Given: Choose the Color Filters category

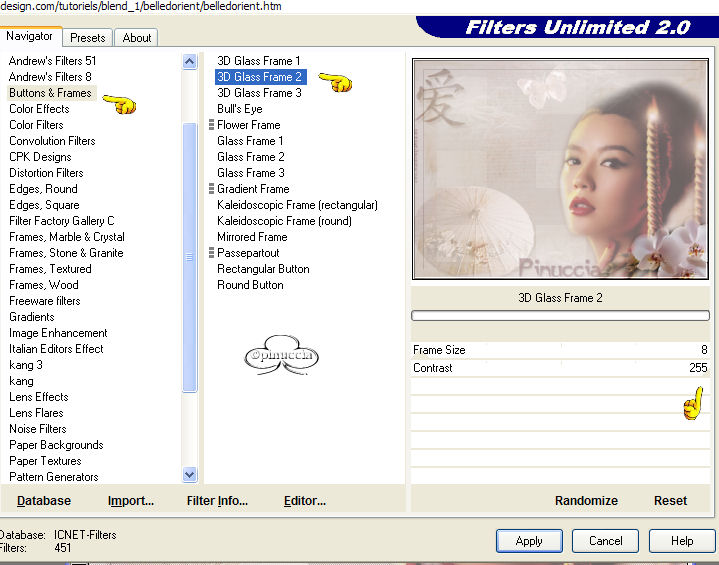Looking at the screenshot, I should [36, 125].
